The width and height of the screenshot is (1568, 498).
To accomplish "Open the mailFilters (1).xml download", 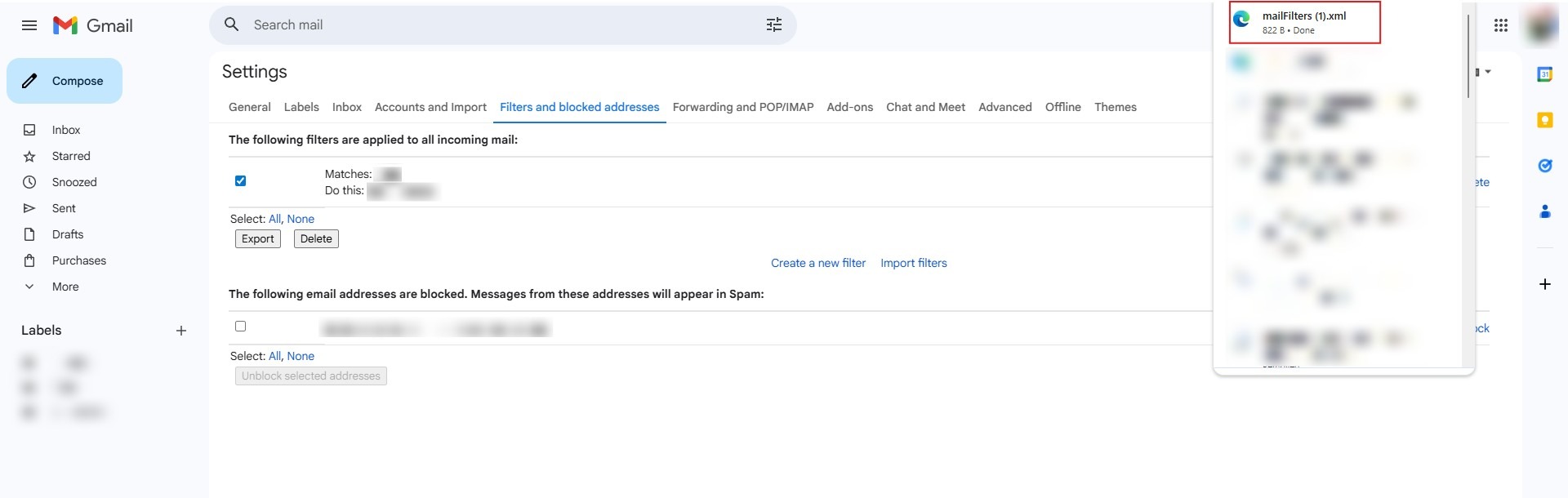I will point(1303,22).
